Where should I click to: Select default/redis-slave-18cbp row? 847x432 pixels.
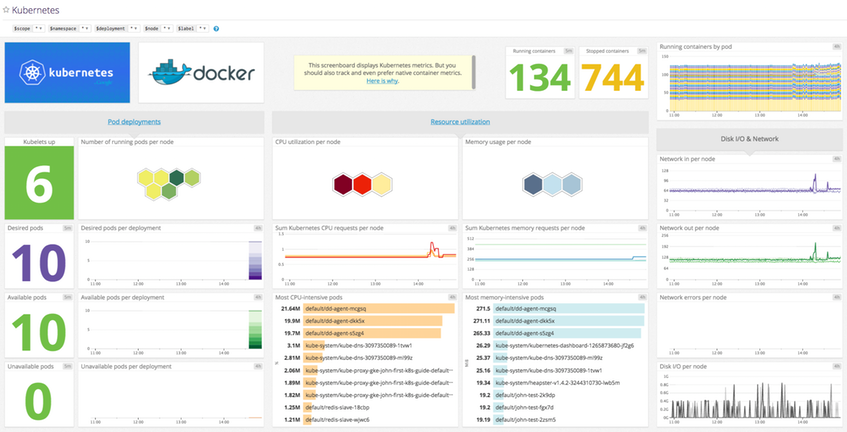[367, 407]
